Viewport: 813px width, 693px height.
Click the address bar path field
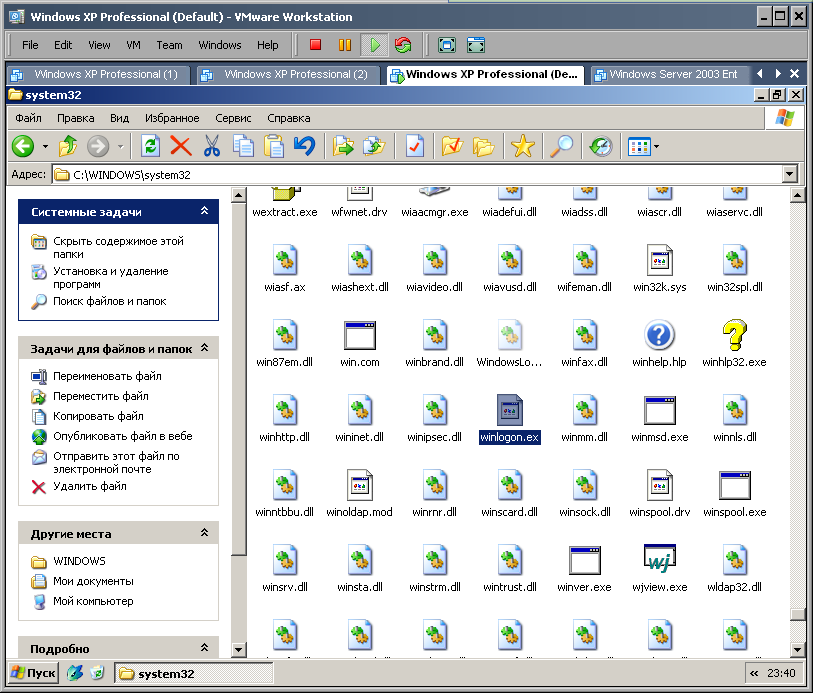(x=417, y=175)
